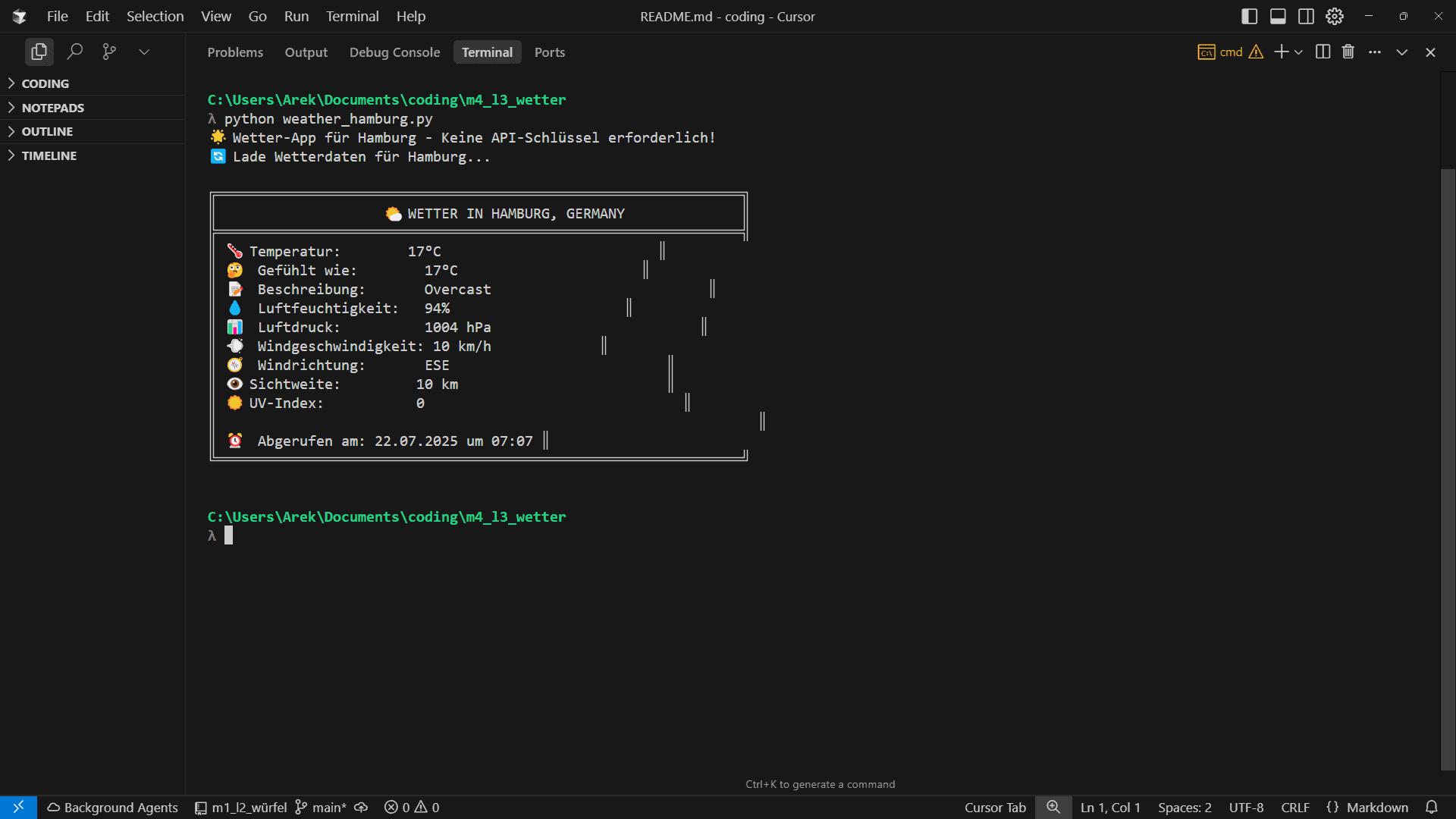Viewport: 1456px width, 819px height.
Task: Split the terminal with split icon
Action: 1323,52
